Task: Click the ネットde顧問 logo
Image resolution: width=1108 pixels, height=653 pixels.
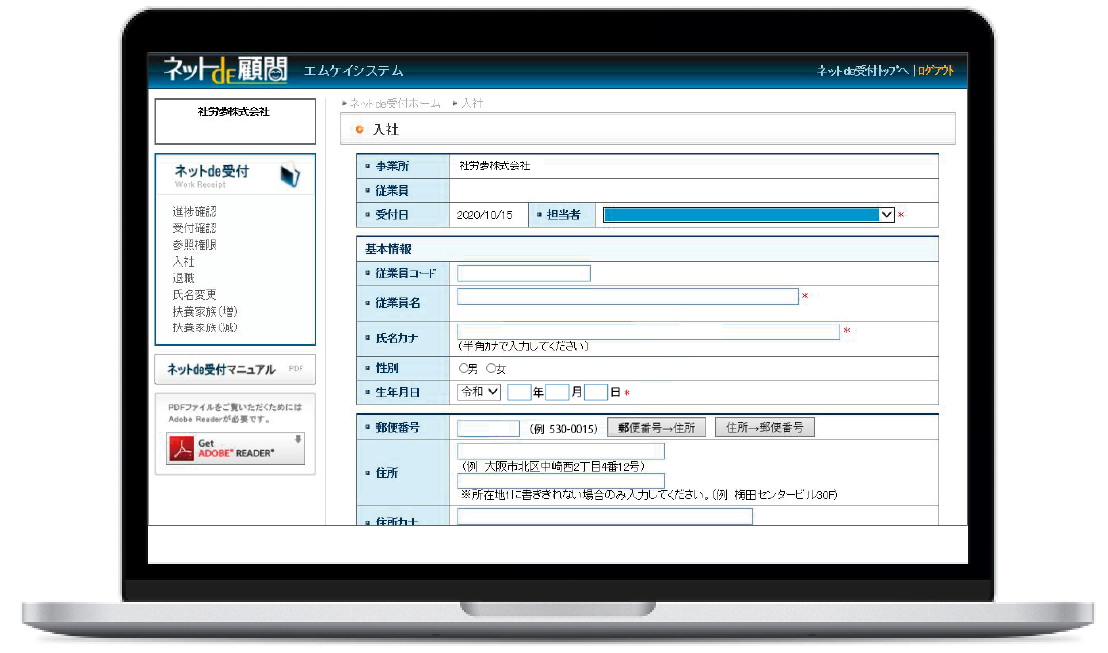Action: click(x=225, y=69)
